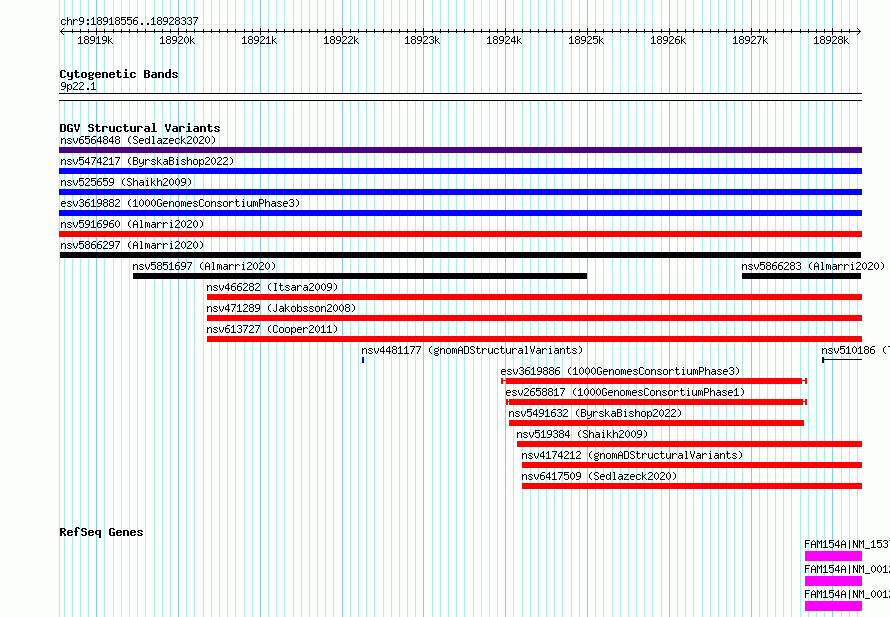The image size is (890, 617).
Task: Open nsv5491632 (ByrskaBishop2022) variant label
Action: (x=595, y=413)
